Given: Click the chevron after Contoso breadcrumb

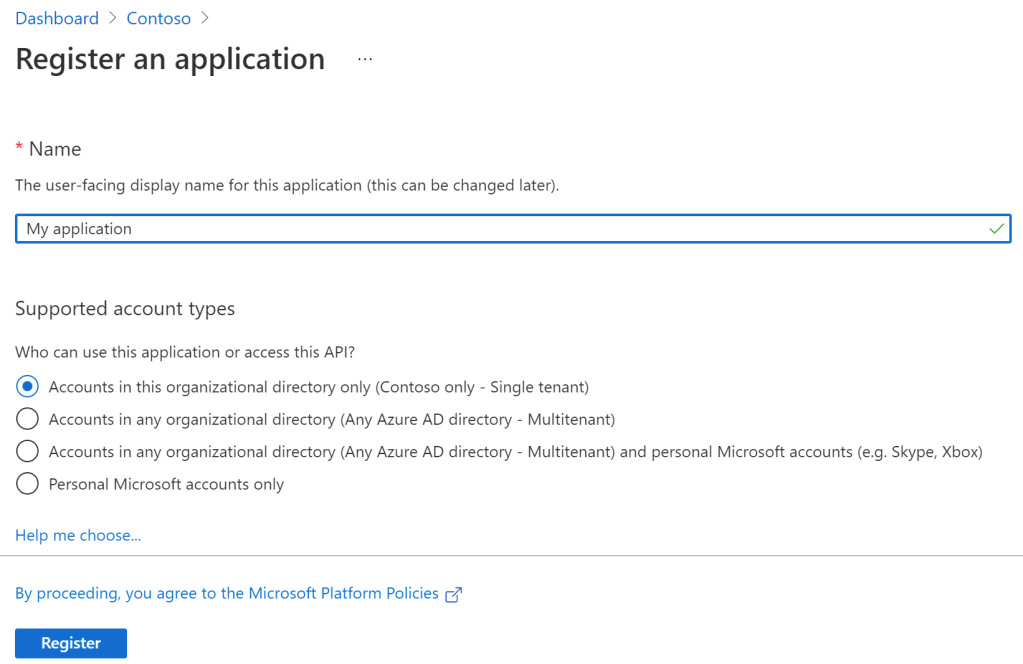Looking at the screenshot, I should [205, 19].
